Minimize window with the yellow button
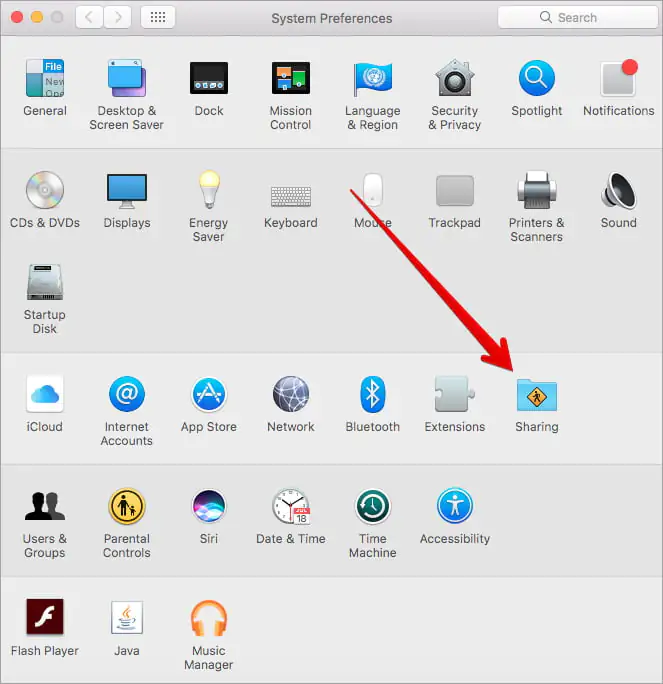Image resolution: width=663 pixels, height=684 pixels. 37,17
